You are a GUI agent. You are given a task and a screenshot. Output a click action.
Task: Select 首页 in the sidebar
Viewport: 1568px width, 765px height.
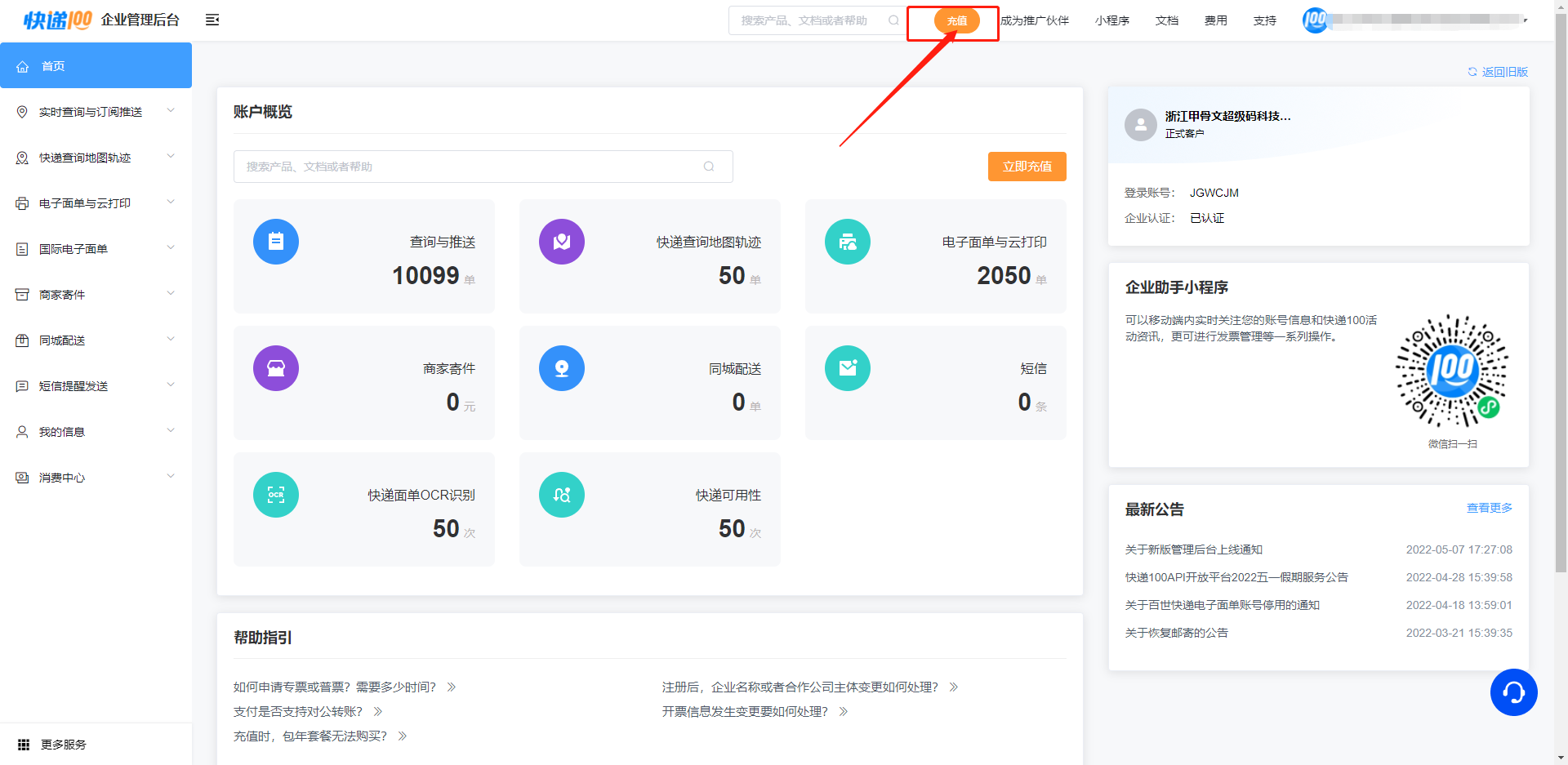(x=96, y=65)
